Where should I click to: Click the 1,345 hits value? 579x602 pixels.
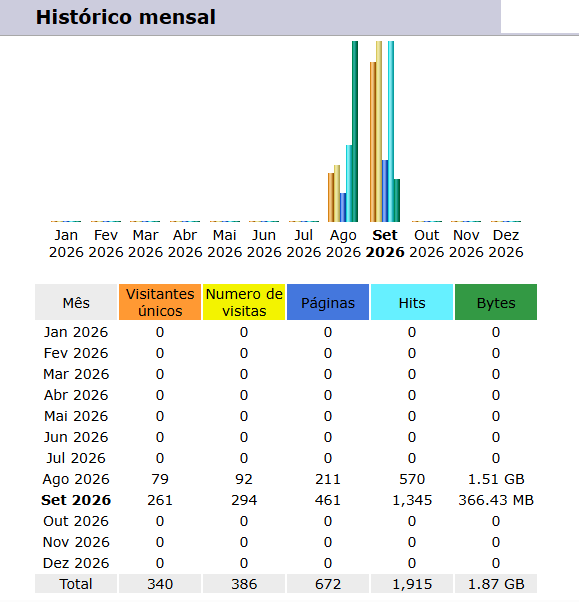tap(412, 500)
